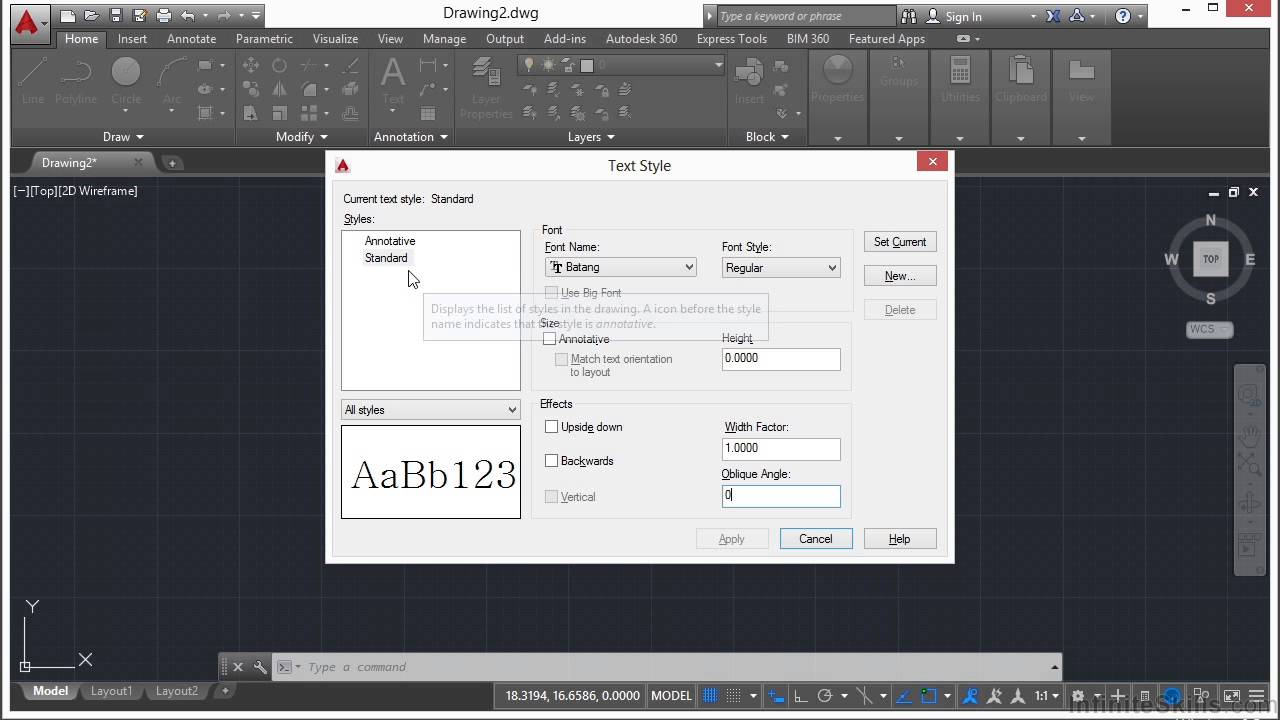1280x720 pixels.
Task: Open the WCS coordinate system dropdown
Action: pos(1210,329)
